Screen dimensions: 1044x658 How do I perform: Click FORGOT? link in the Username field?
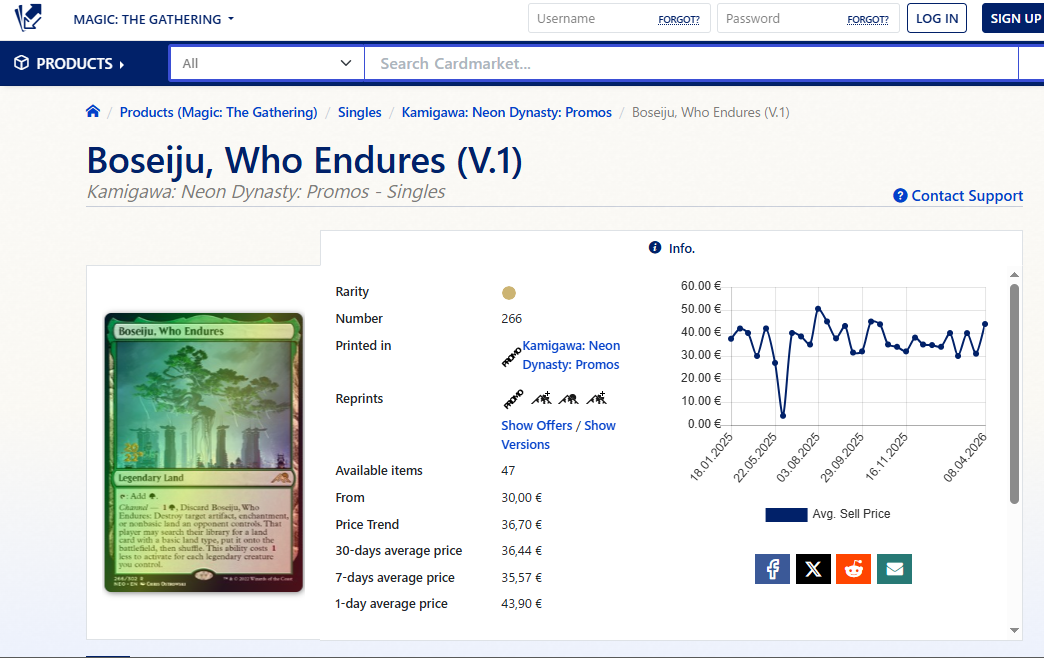tap(678, 20)
